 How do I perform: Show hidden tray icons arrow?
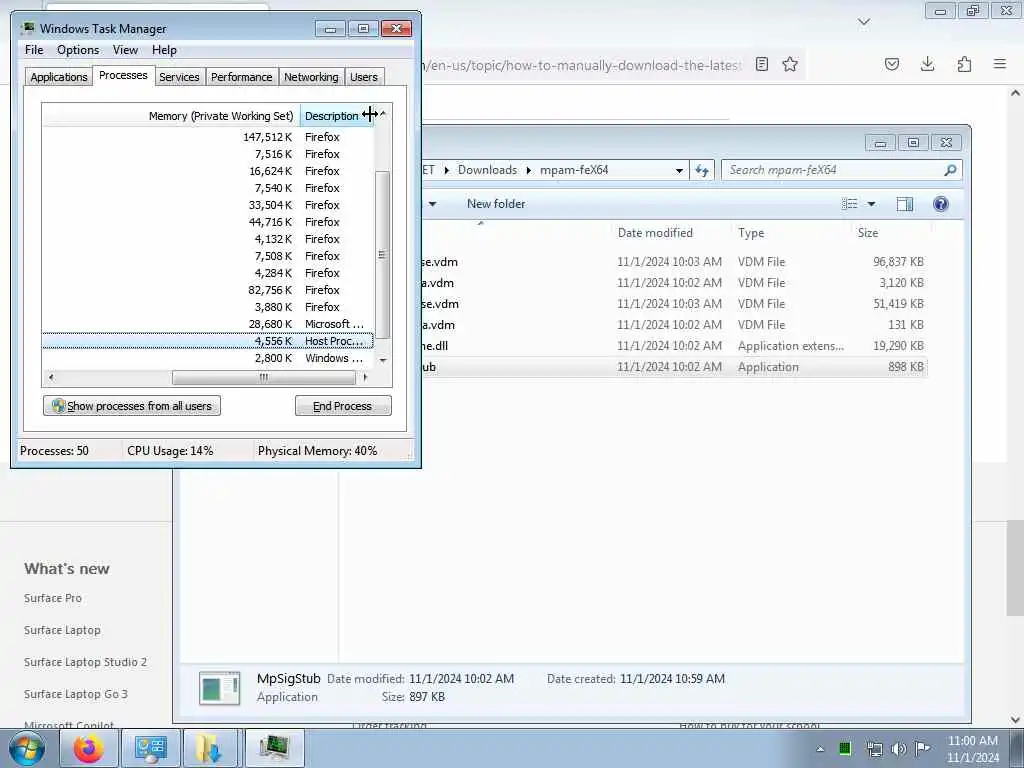(820, 749)
